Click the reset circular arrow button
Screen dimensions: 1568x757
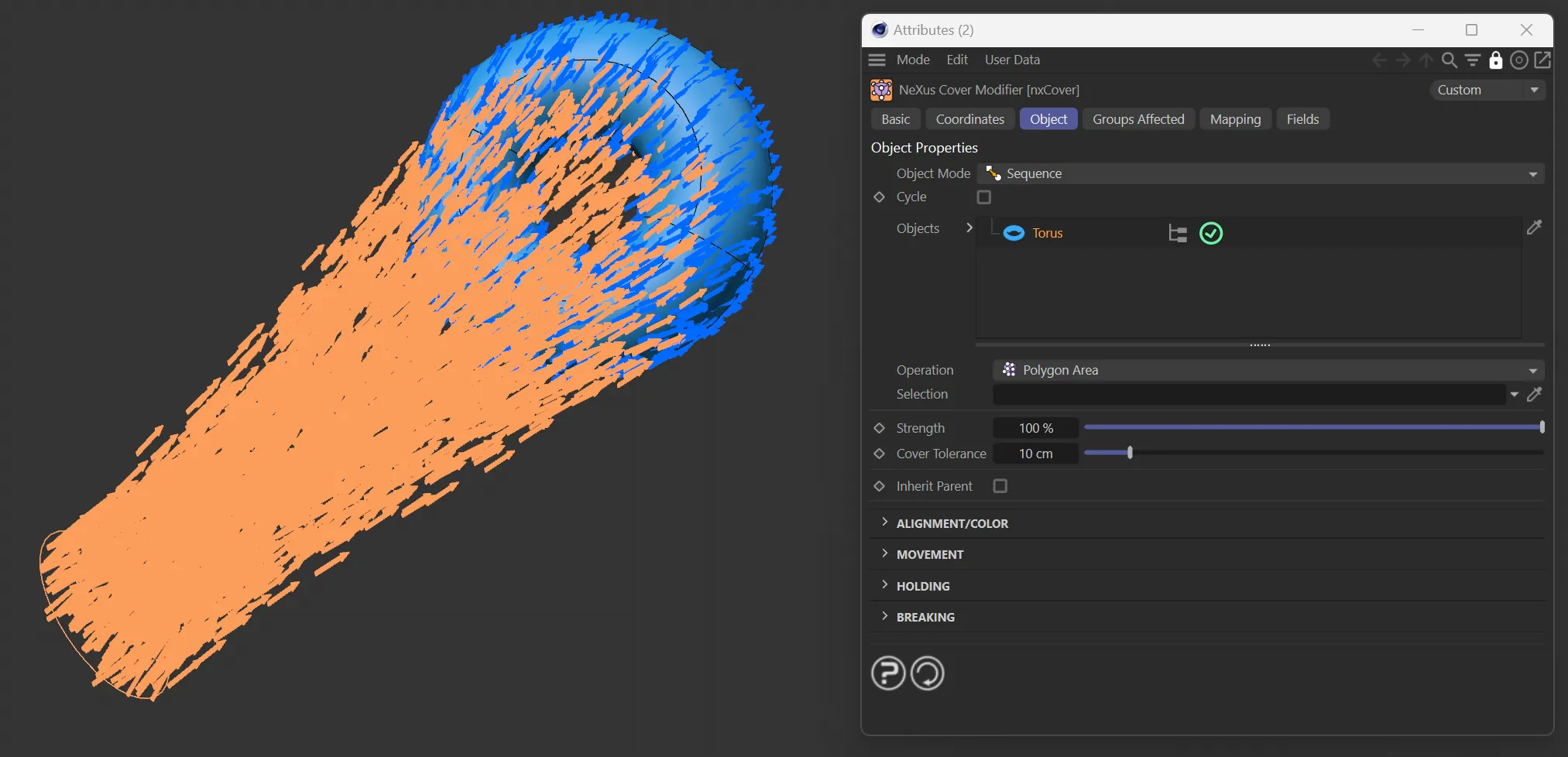(x=927, y=673)
